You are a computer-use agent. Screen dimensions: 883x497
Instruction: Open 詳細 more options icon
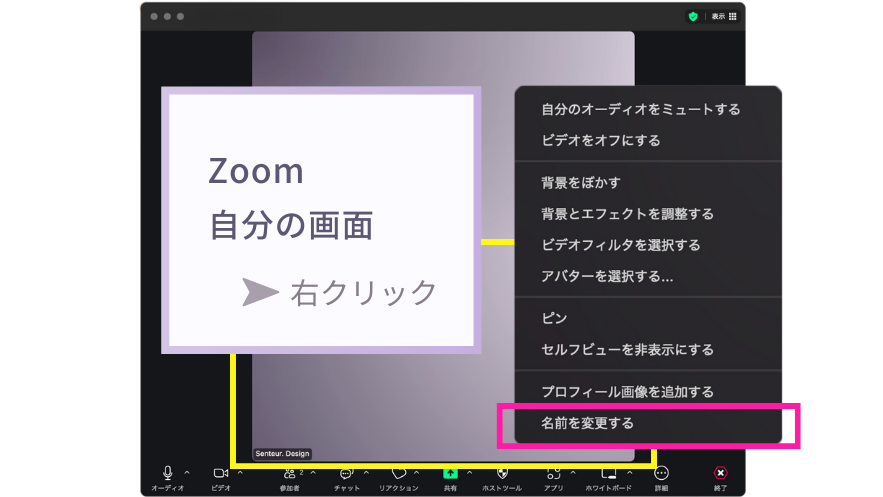click(x=661, y=473)
